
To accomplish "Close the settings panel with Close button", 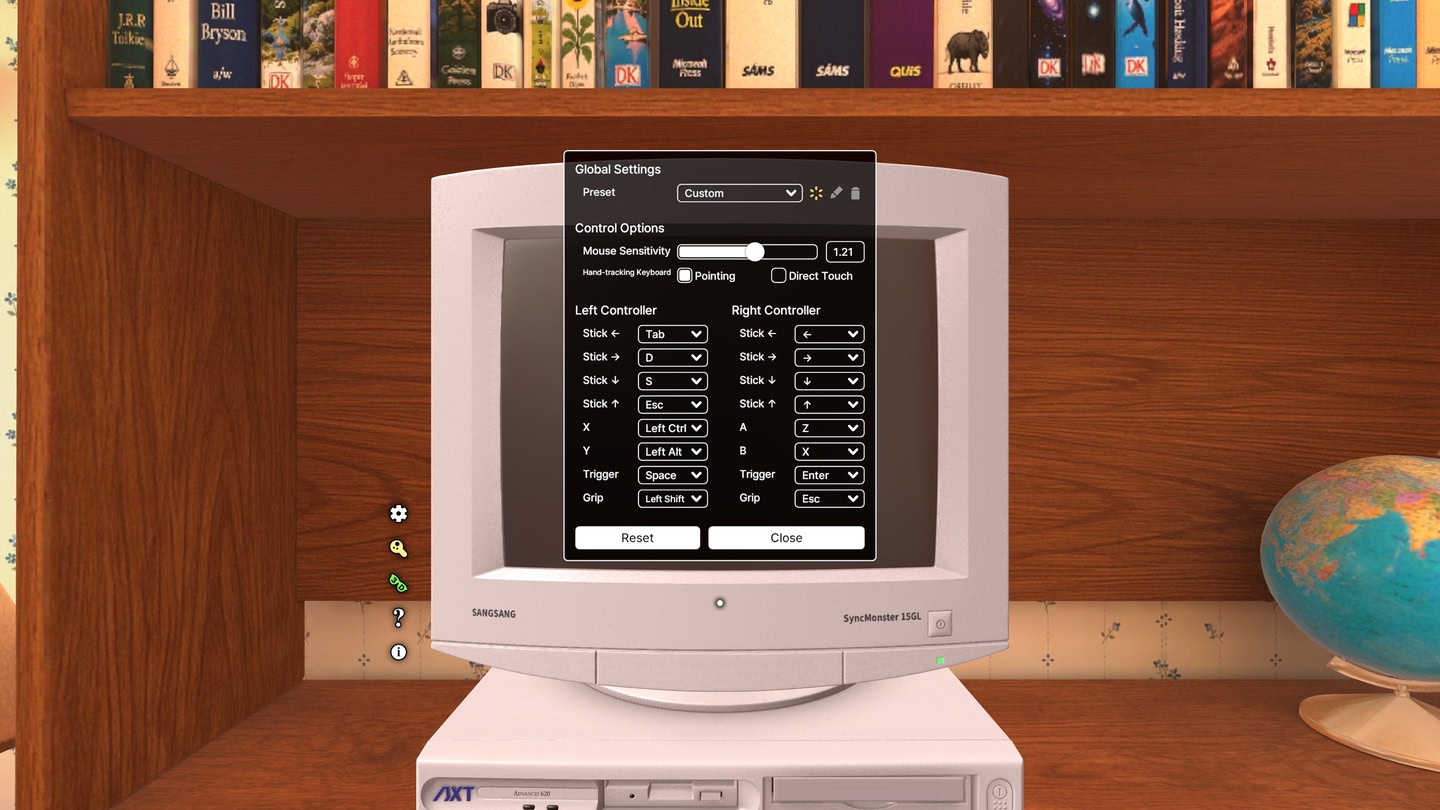I will (x=786, y=538).
